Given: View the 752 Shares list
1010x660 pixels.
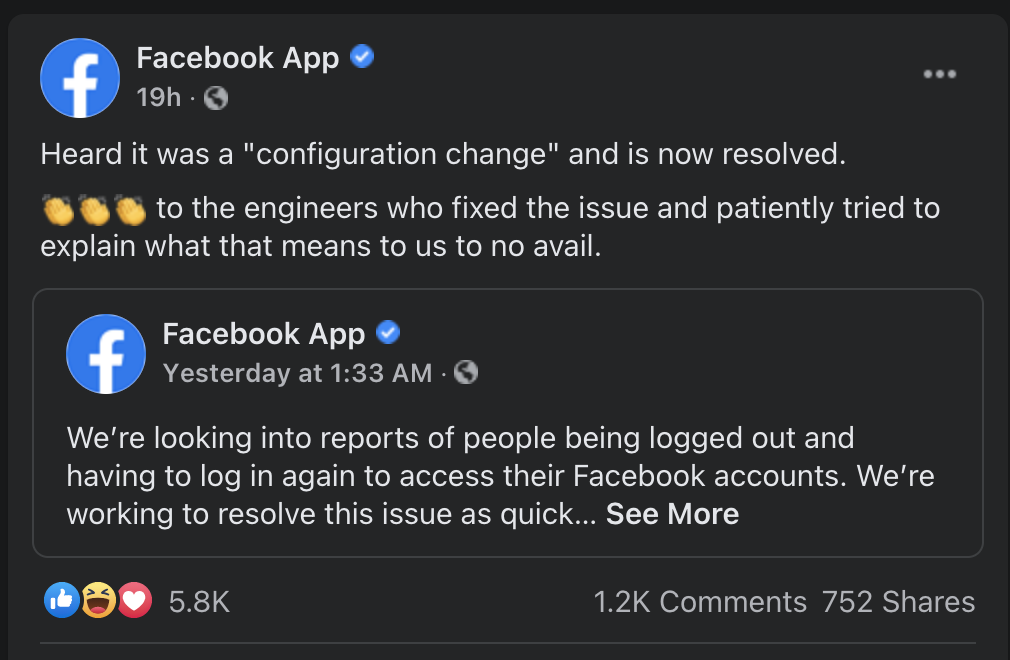Looking at the screenshot, I should (x=897, y=602).
